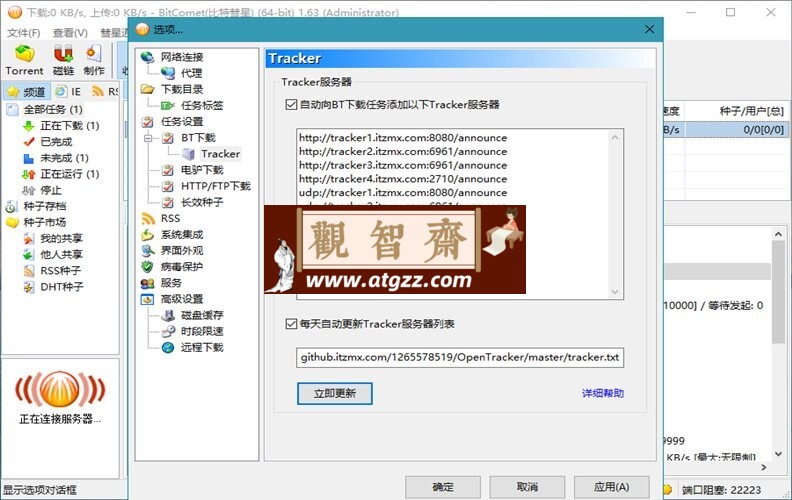Open the 下載目录 folder icon

[x=147, y=89]
